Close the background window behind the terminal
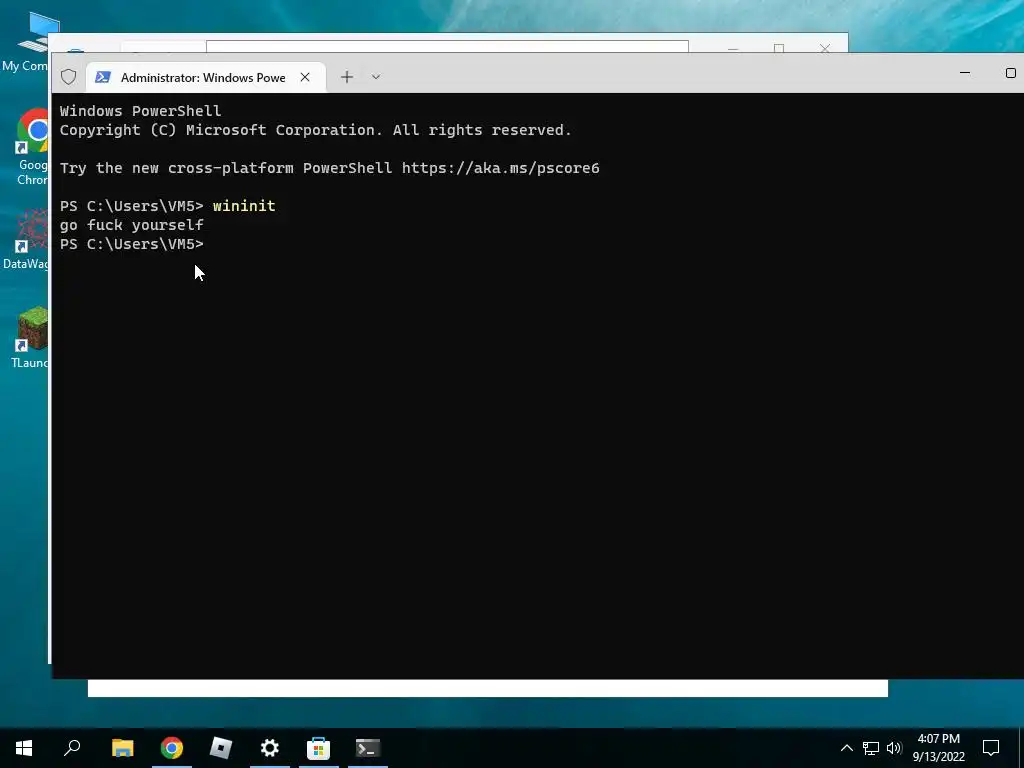 pyautogui.click(x=825, y=48)
